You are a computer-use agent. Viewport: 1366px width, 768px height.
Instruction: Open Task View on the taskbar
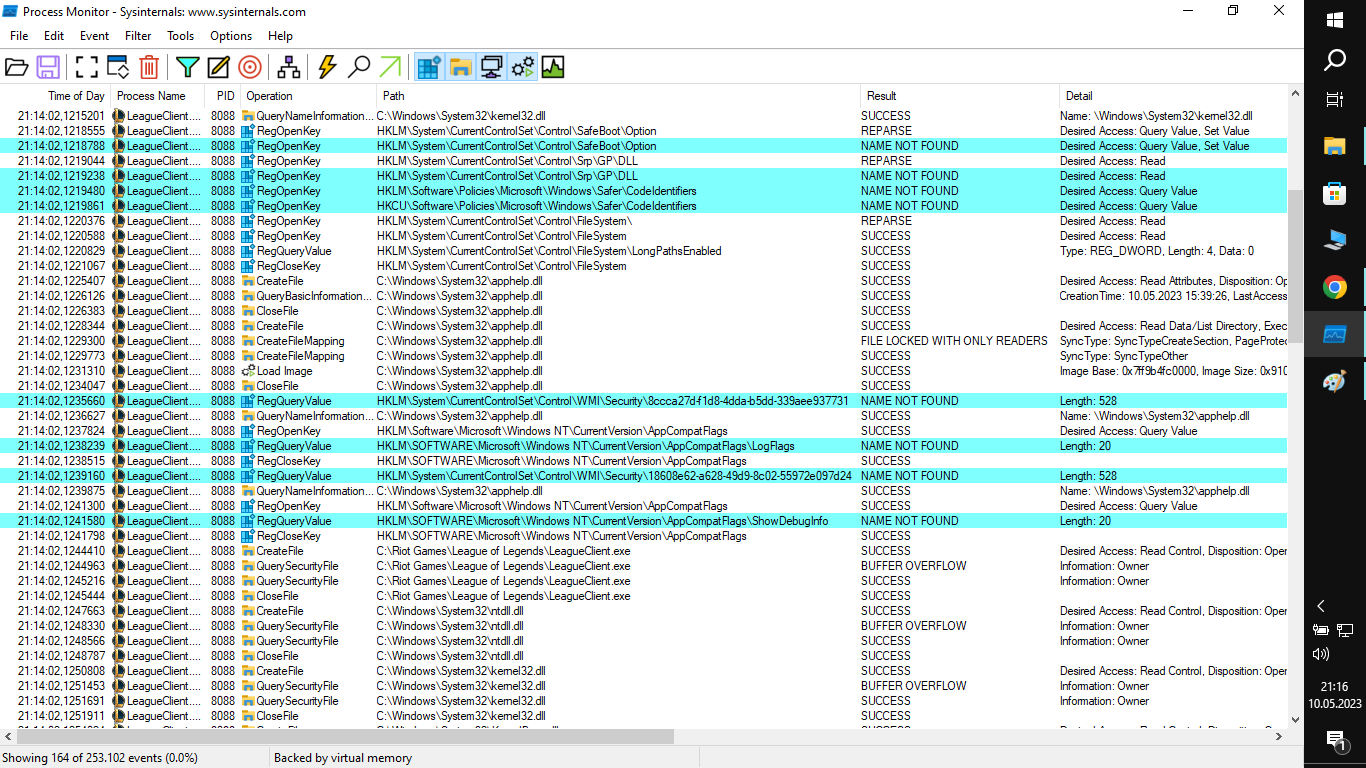pyautogui.click(x=1335, y=100)
